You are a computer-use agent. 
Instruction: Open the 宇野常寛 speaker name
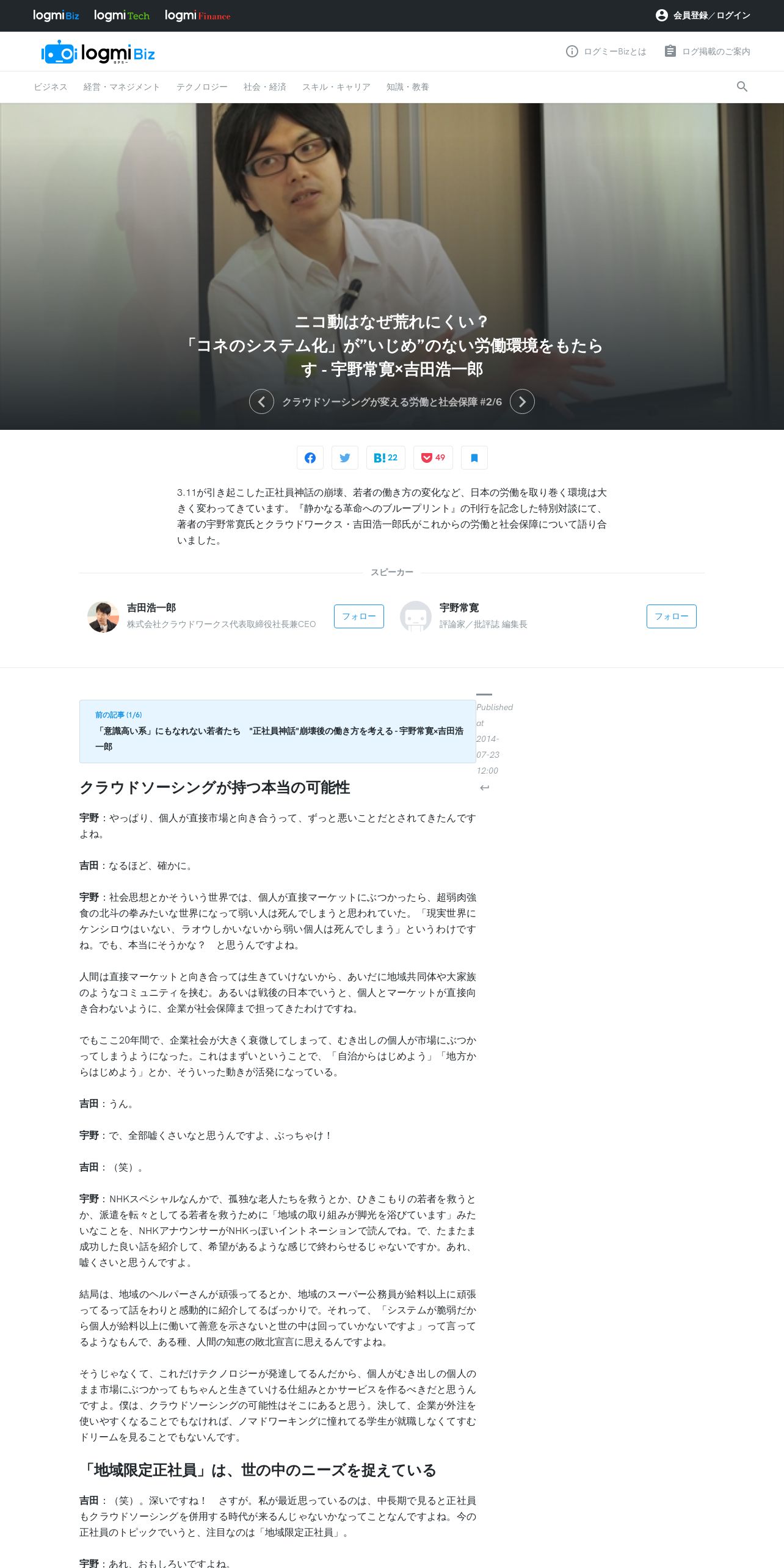459,608
